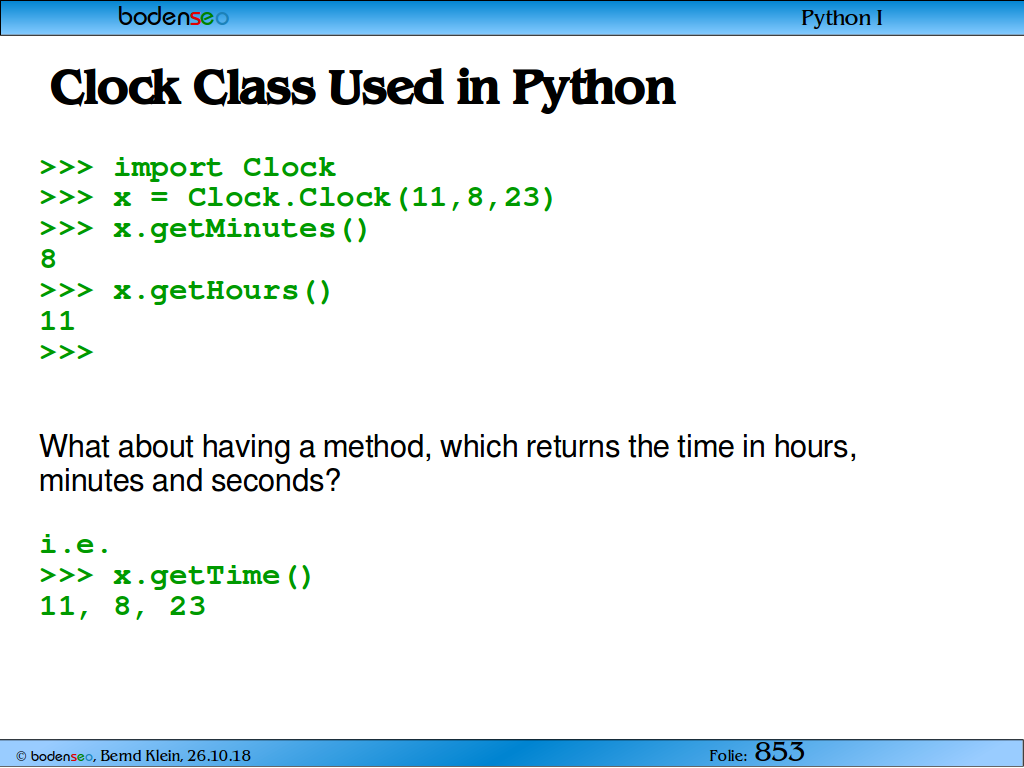Click the green 'i.e.' text

pyautogui.click(x=75, y=543)
